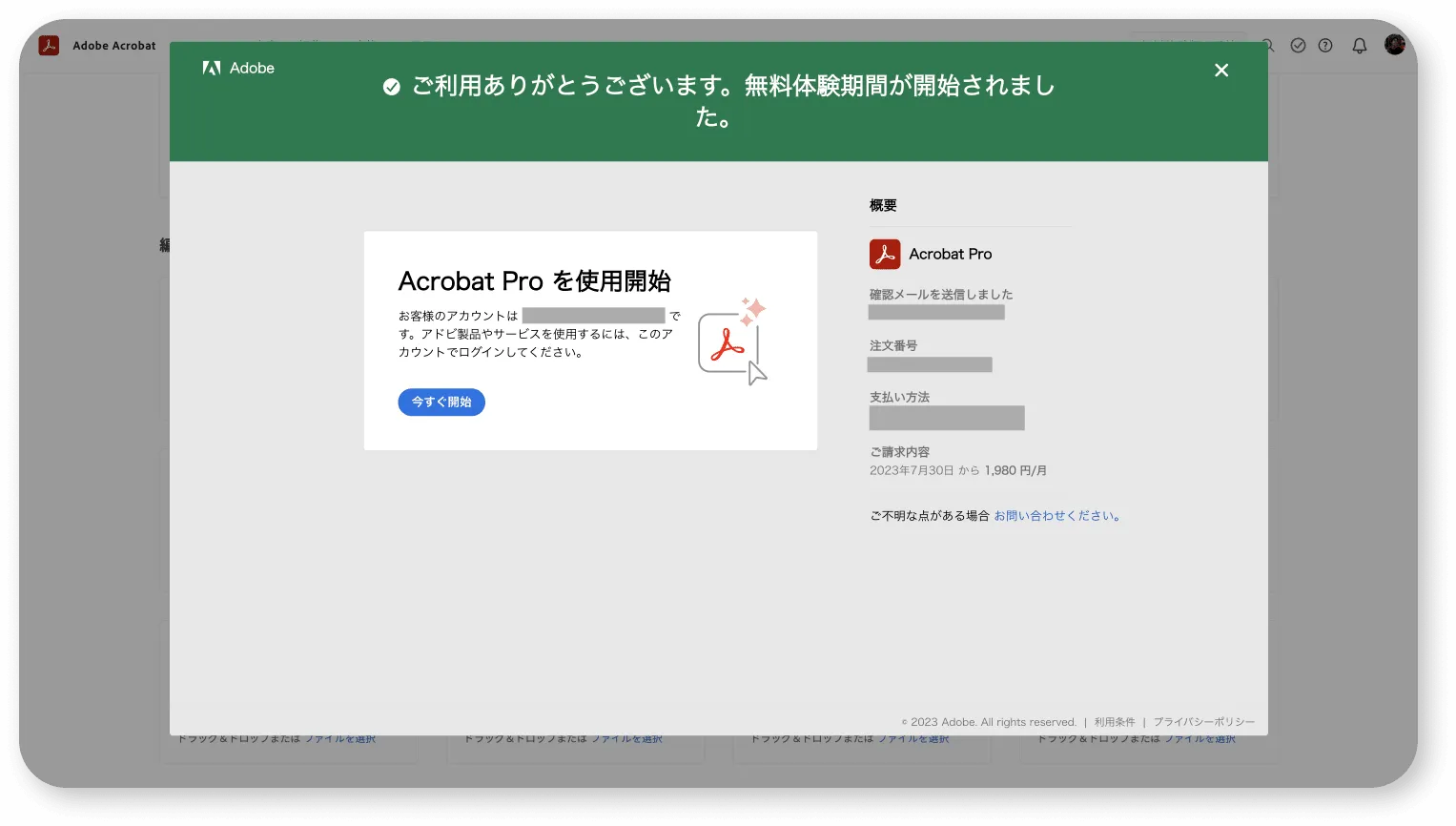The height and width of the screenshot is (826, 1456).
Task: Click the 概要 section heading
Action: pyautogui.click(x=883, y=205)
